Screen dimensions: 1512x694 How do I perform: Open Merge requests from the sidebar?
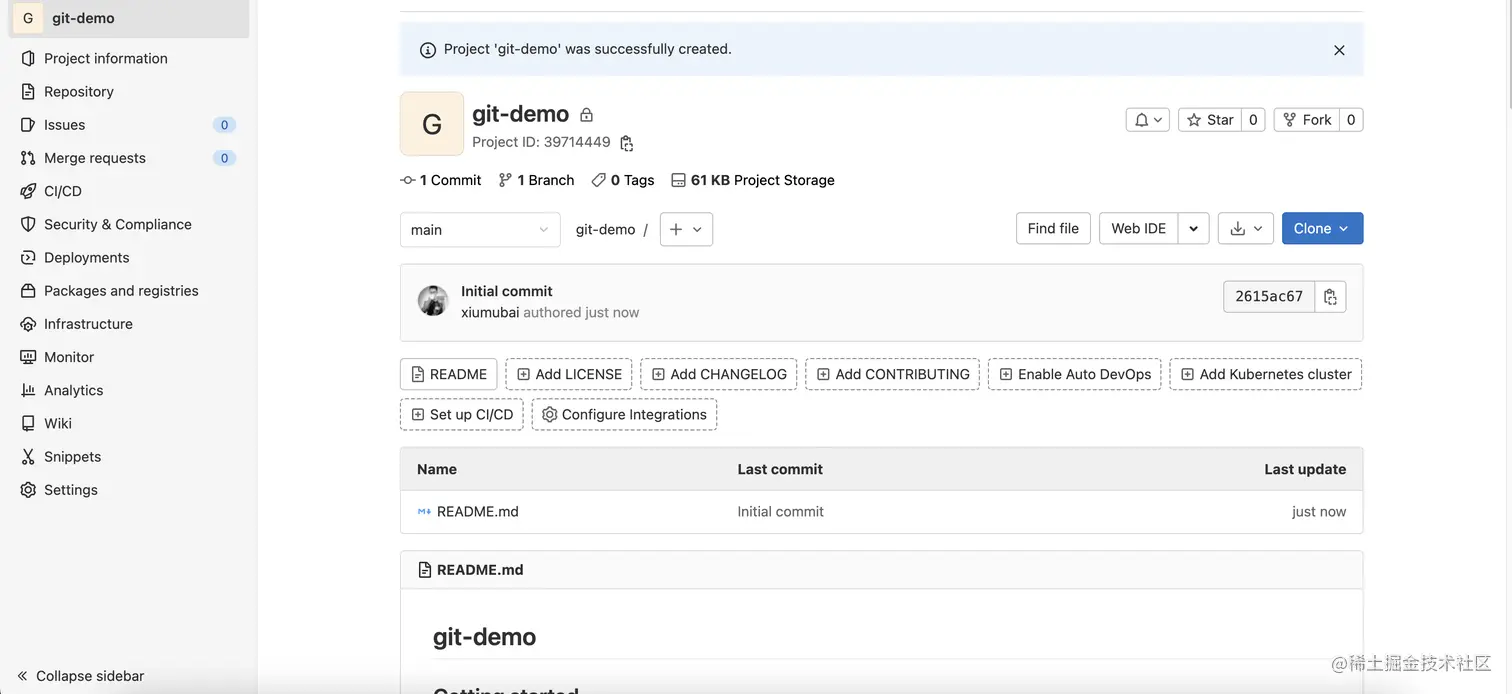[x=95, y=157]
